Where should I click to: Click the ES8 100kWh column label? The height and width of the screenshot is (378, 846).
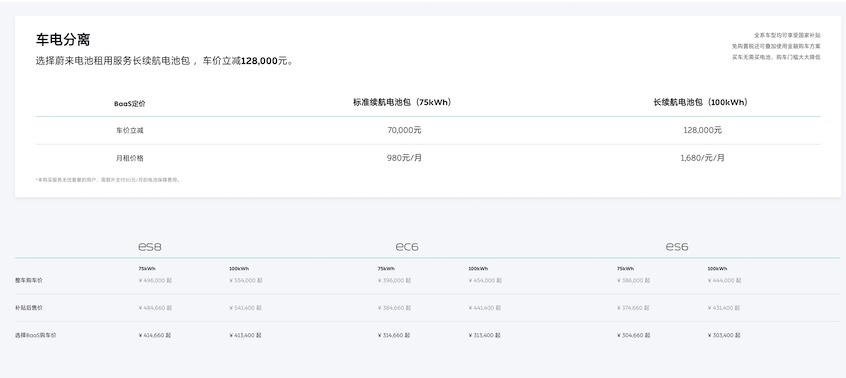(x=239, y=269)
